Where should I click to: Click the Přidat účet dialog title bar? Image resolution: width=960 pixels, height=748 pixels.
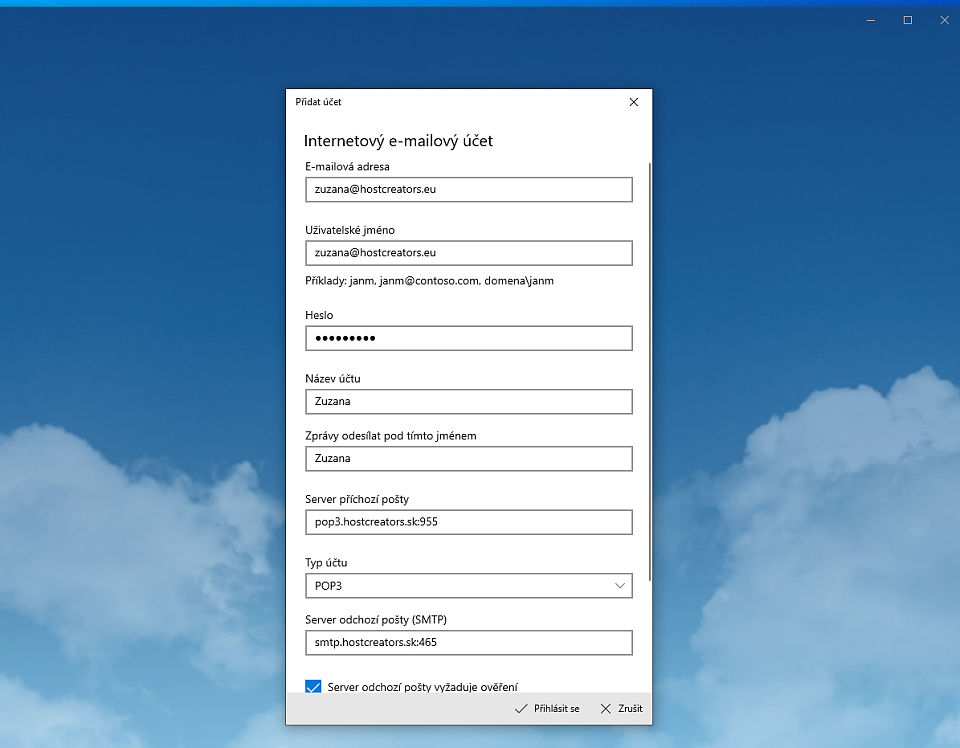(x=450, y=102)
